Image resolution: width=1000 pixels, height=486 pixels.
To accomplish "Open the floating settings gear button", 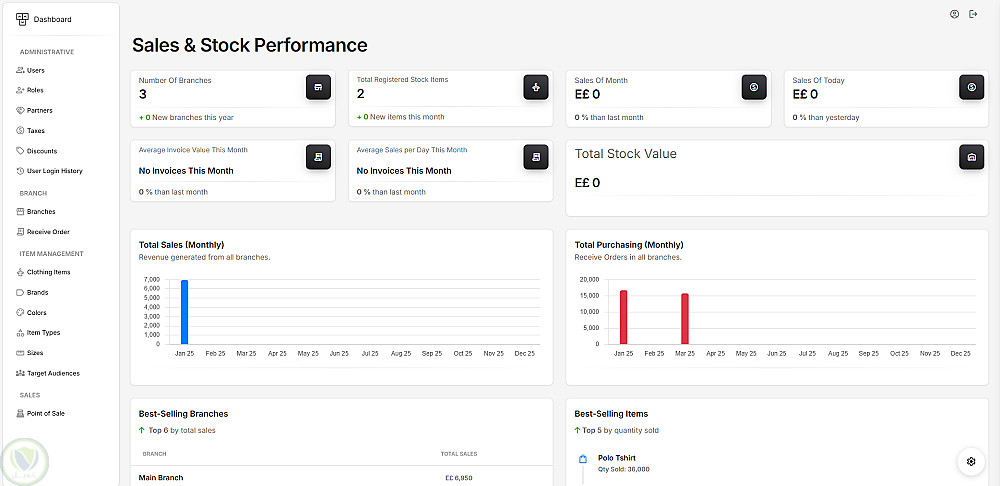I will [971, 461].
